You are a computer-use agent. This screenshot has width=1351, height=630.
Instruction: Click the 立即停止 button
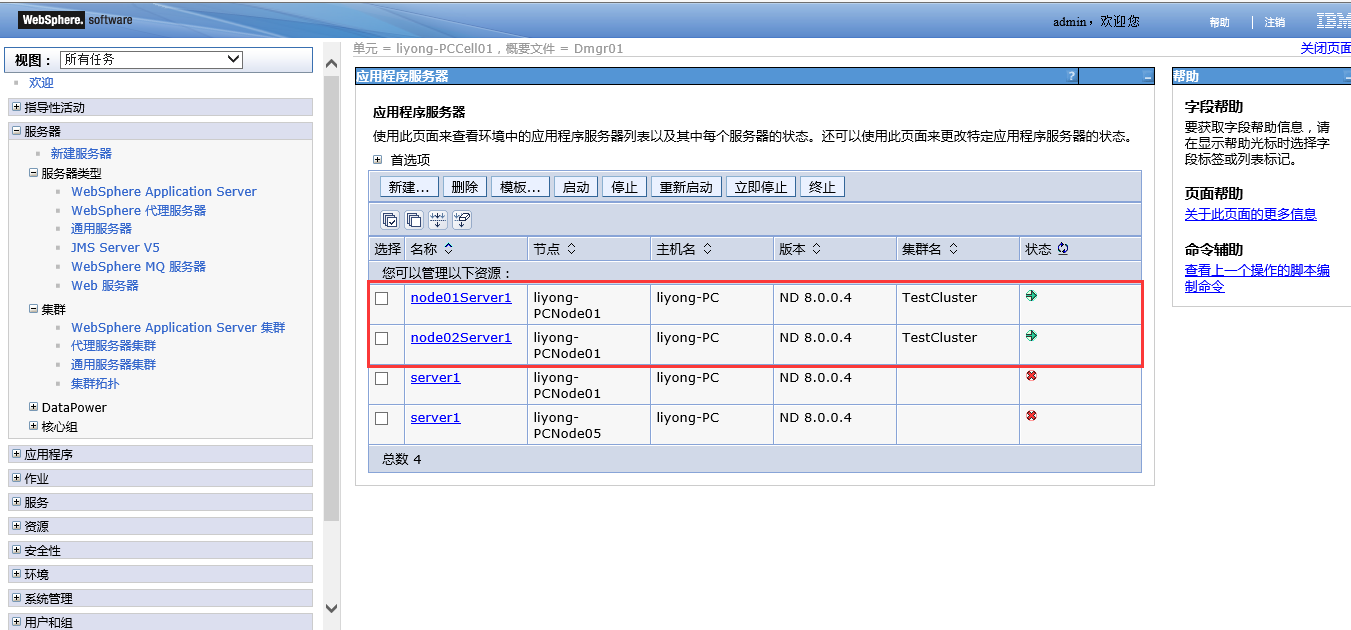(762, 187)
